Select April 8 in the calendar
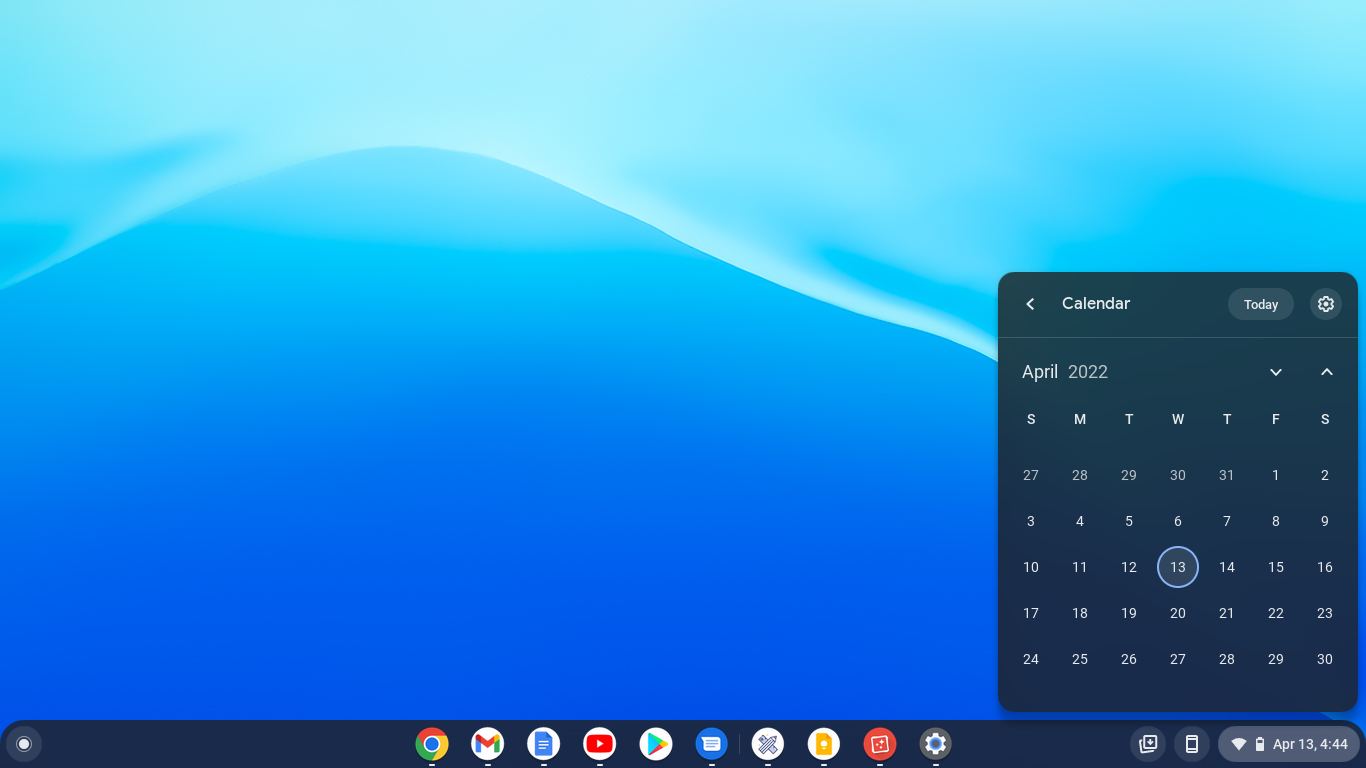This screenshot has width=1366, height=768. (x=1276, y=521)
